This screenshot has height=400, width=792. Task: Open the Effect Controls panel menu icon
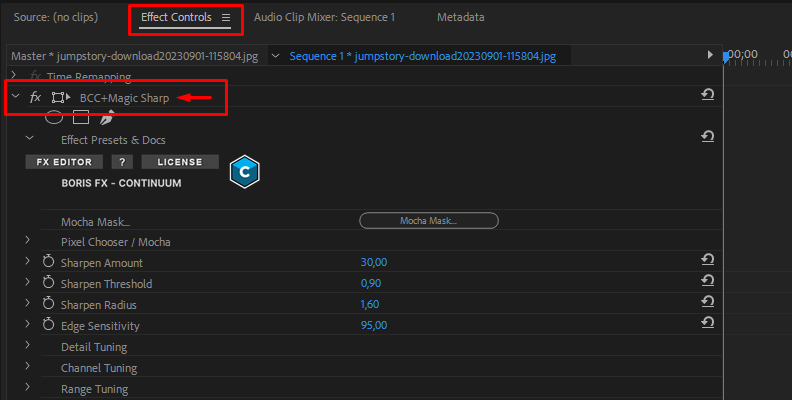tap(226, 18)
